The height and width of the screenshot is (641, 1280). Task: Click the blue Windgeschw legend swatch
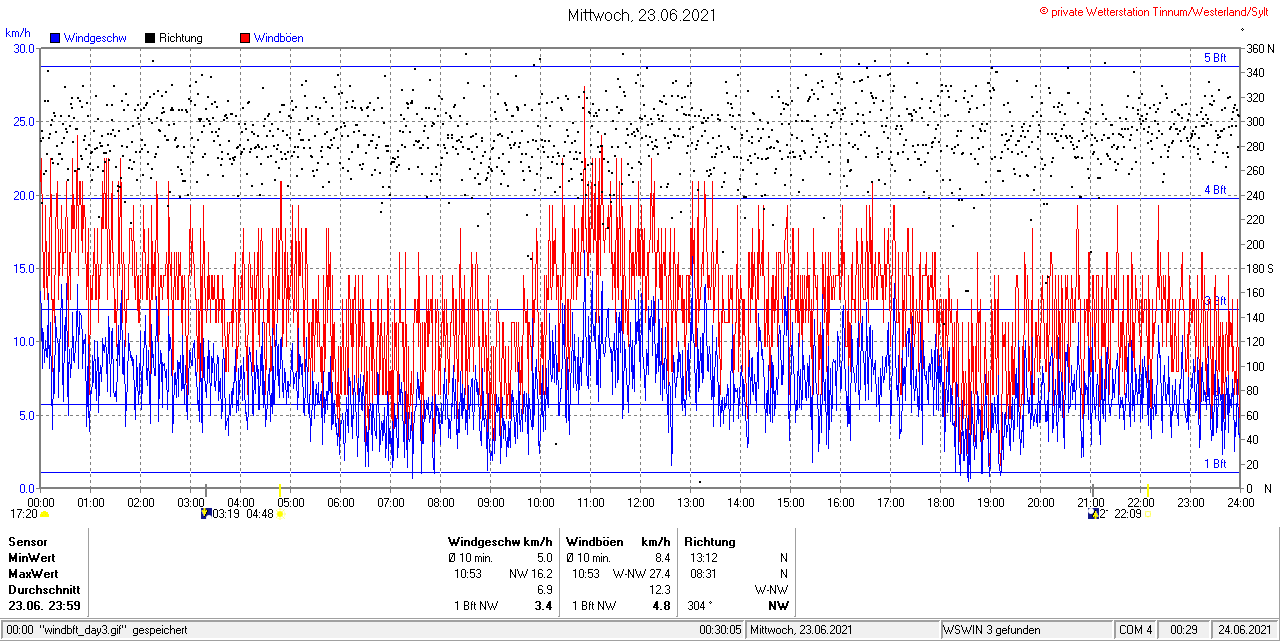tap(54, 38)
